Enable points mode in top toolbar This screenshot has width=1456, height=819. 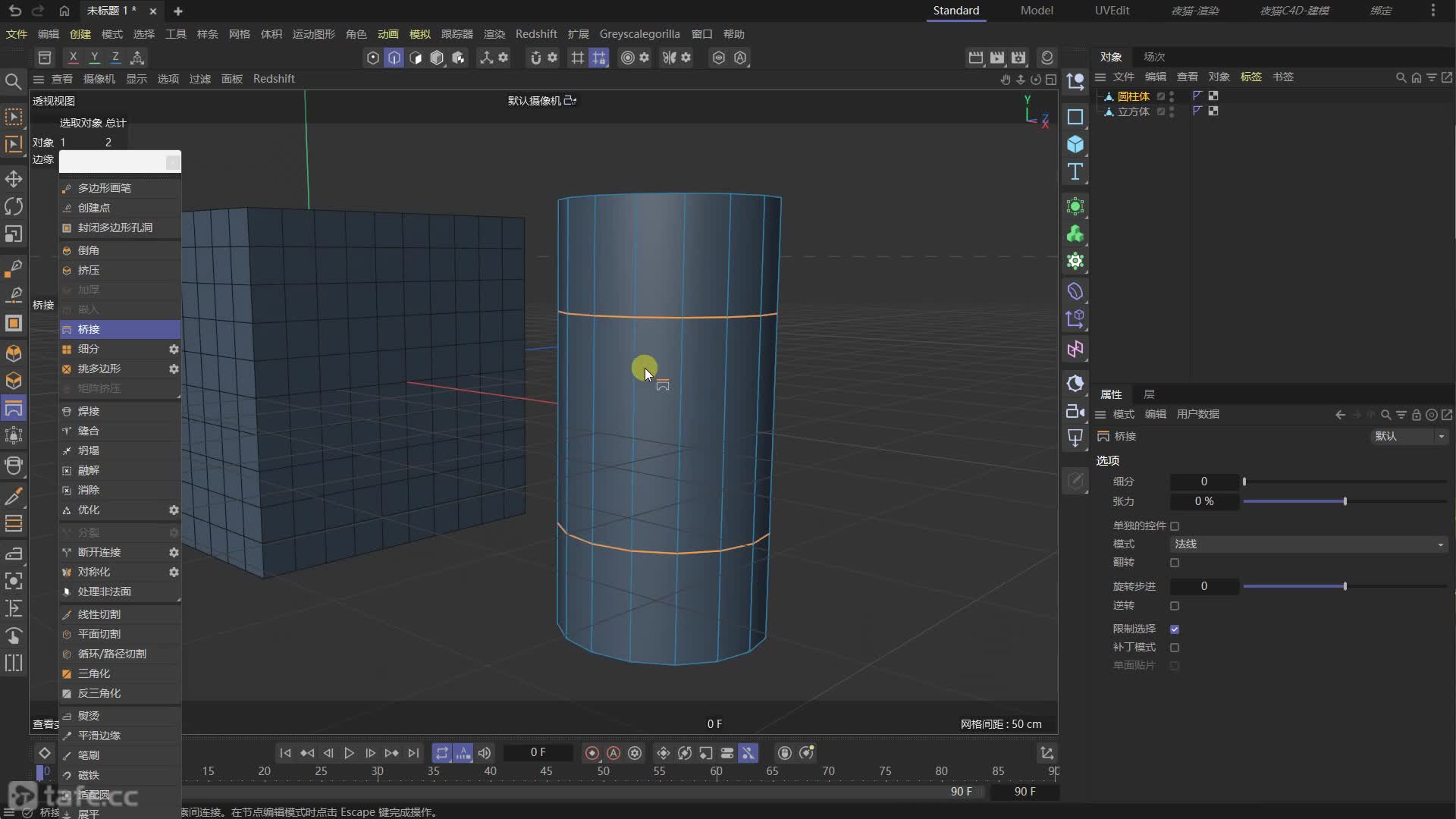372,58
